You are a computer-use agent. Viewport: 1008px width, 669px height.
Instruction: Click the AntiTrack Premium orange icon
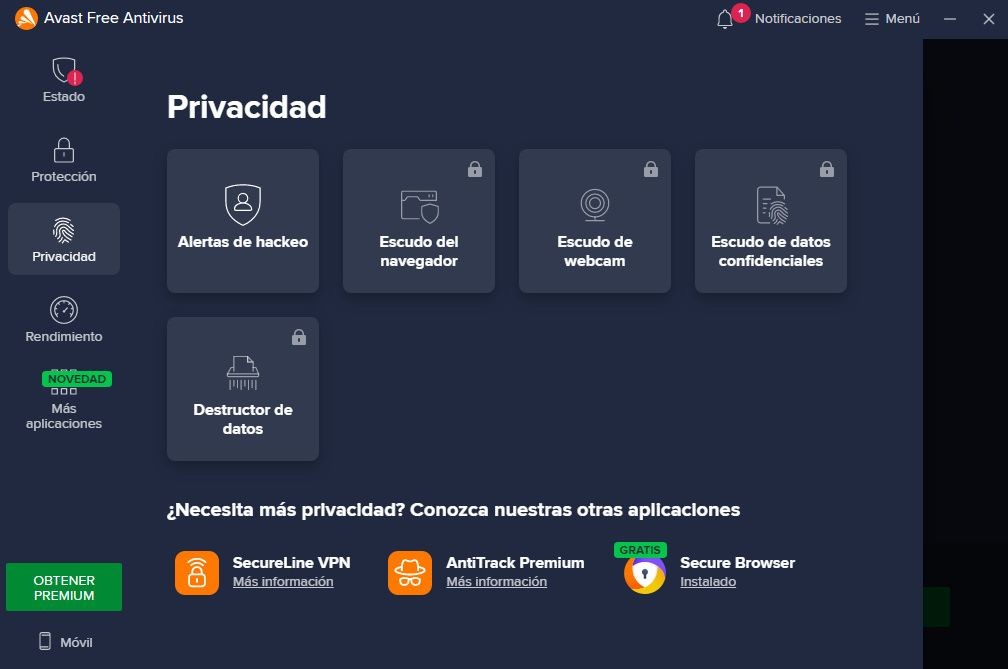[x=410, y=573]
